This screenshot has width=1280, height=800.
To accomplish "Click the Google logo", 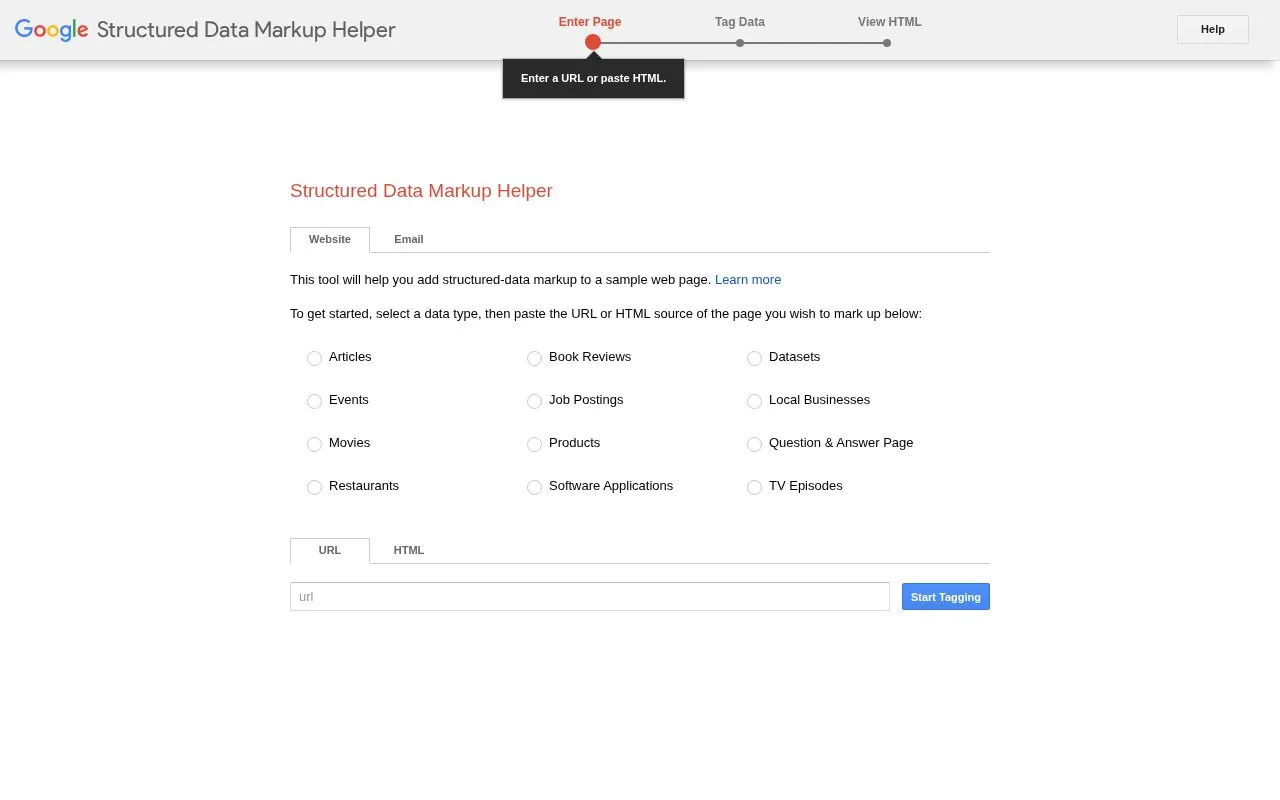I will click(x=52, y=30).
